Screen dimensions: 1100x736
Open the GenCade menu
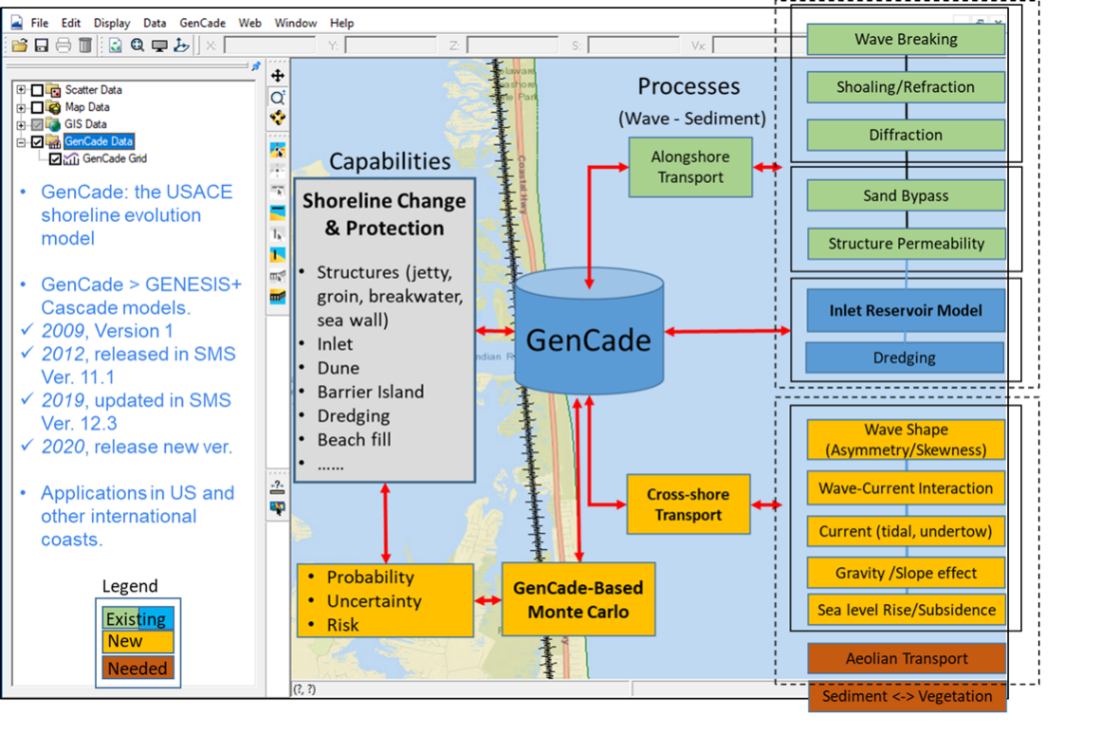(202, 23)
